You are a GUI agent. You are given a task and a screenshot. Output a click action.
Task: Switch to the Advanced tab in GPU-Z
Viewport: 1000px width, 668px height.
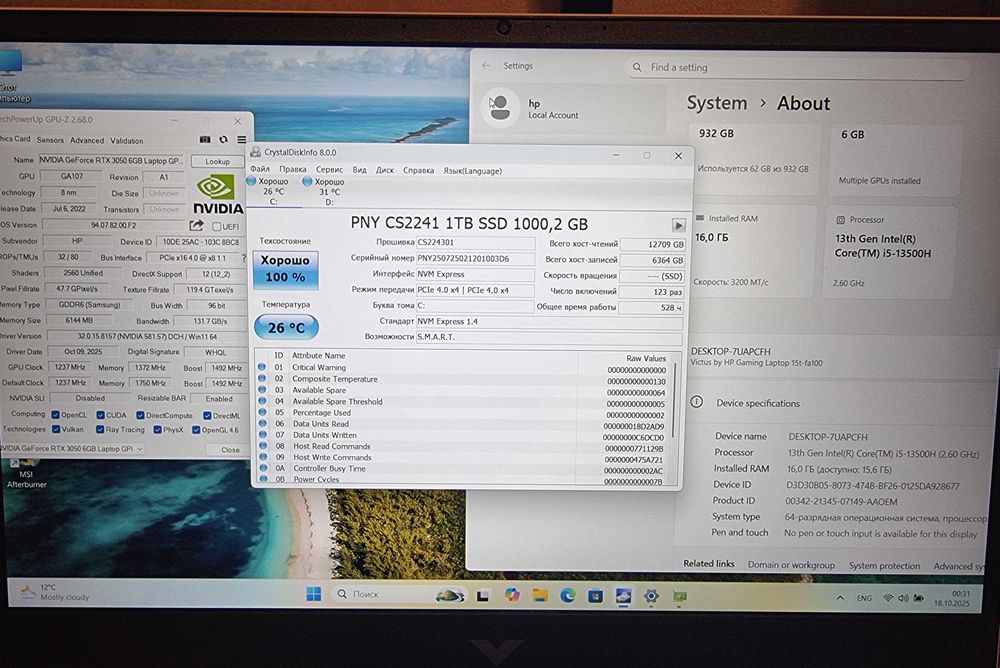(x=87, y=140)
